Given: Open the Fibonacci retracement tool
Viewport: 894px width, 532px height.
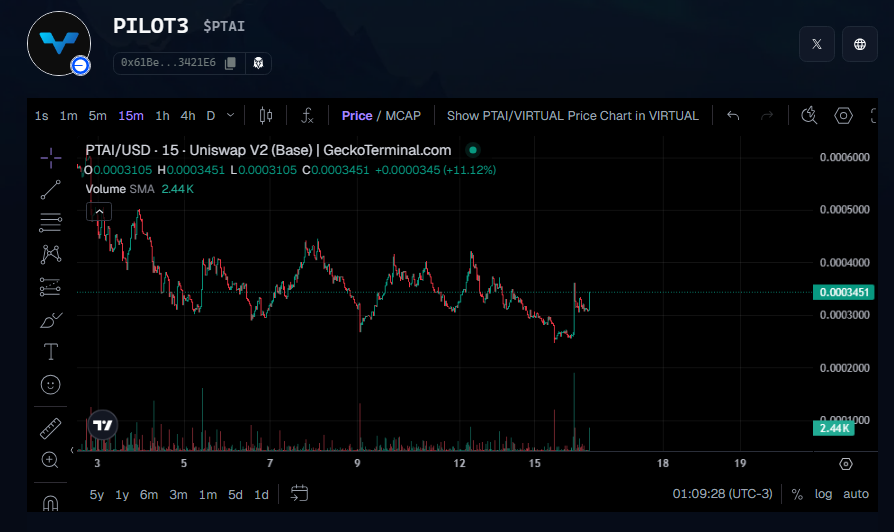Looking at the screenshot, I should (51, 222).
